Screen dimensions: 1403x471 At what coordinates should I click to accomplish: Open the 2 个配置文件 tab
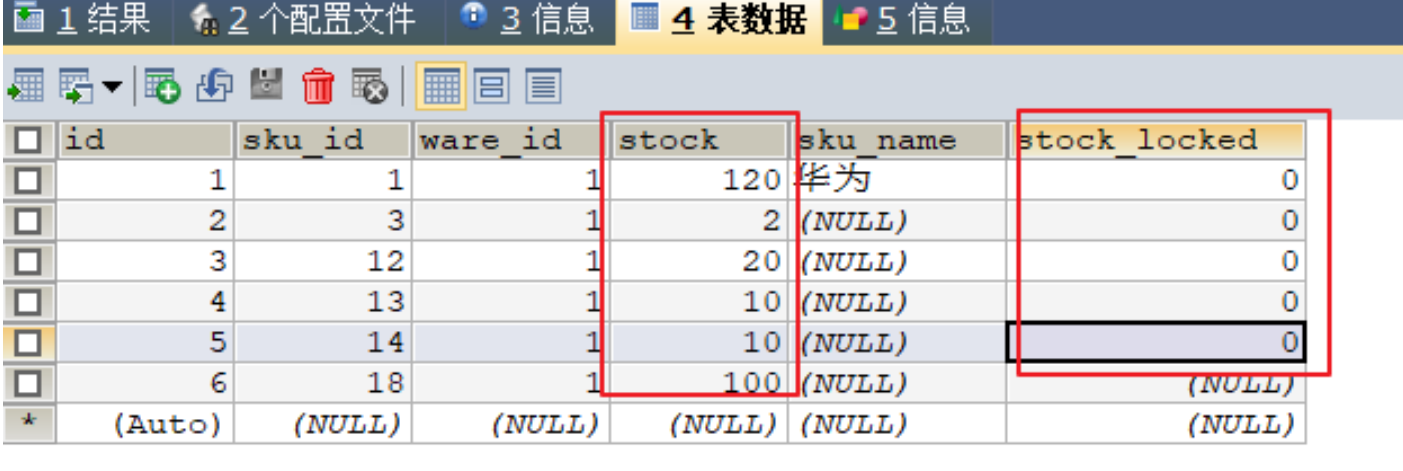pos(305,21)
